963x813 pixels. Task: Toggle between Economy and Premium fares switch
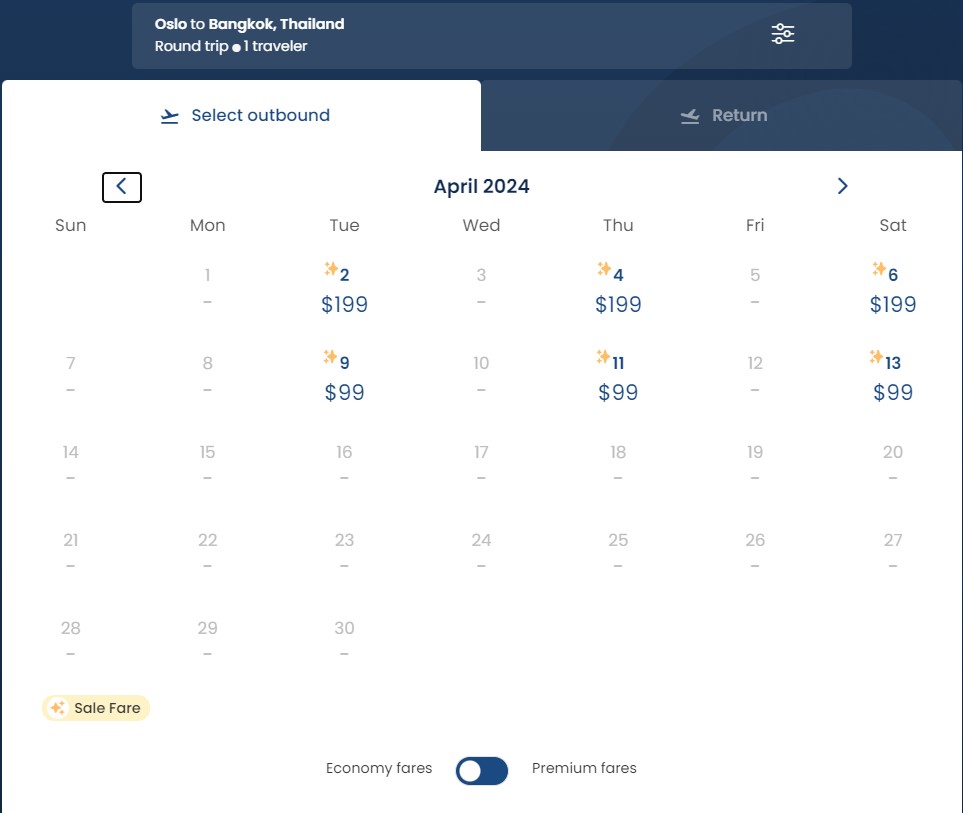click(x=482, y=771)
